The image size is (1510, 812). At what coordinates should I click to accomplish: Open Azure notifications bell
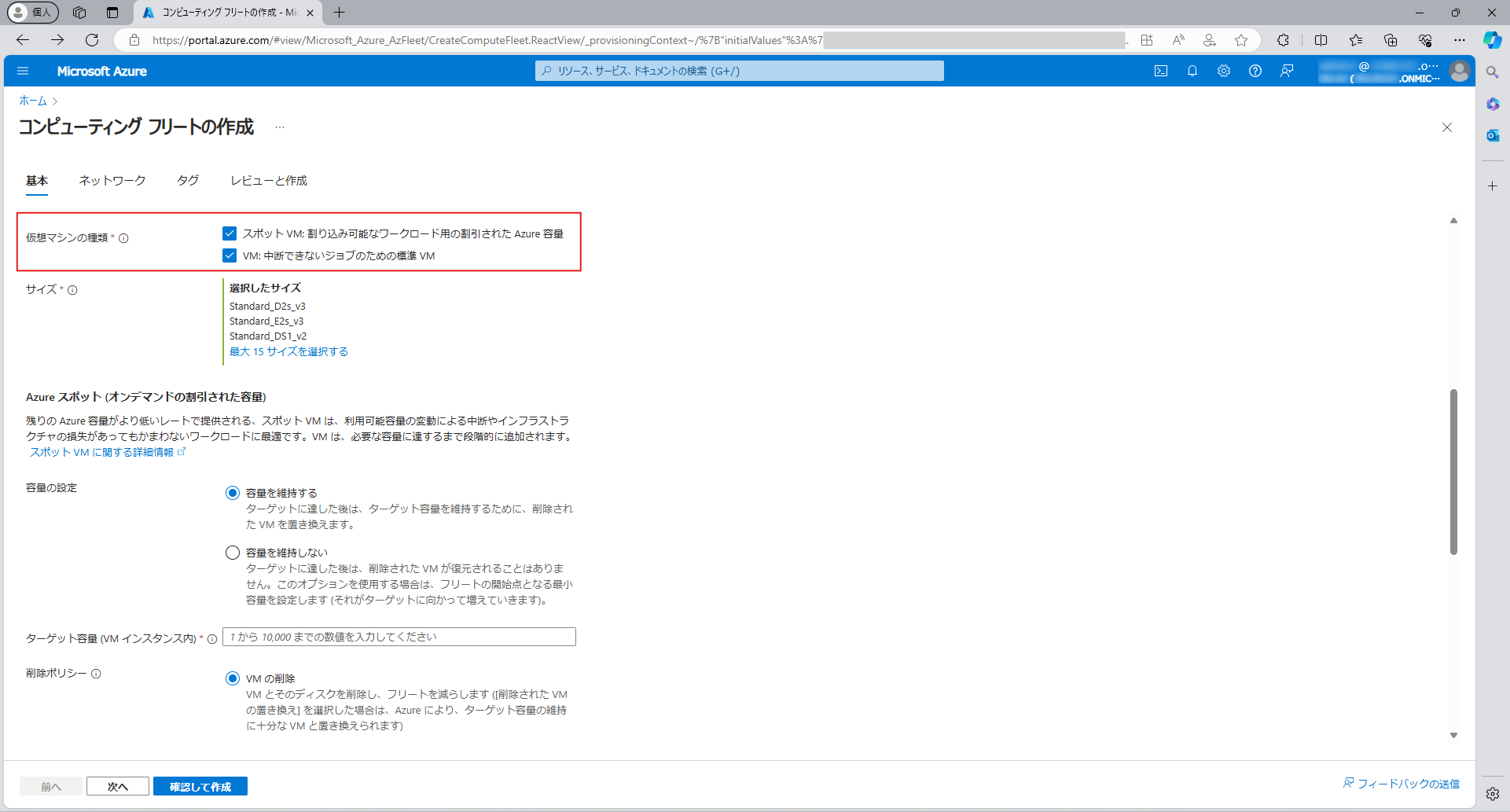click(x=1192, y=71)
